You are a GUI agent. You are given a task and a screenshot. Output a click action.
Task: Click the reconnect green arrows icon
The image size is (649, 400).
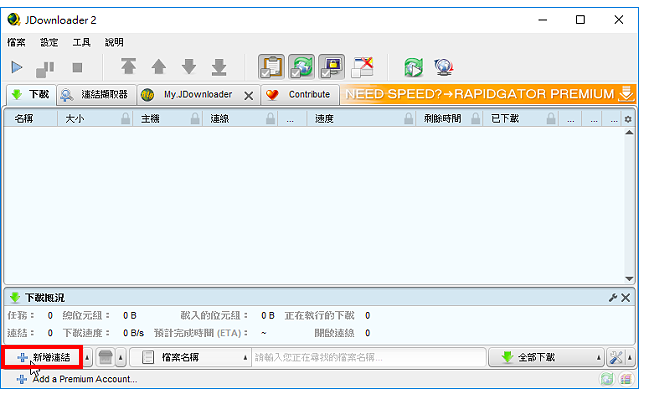pyautogui.click(x=413, y=67)
